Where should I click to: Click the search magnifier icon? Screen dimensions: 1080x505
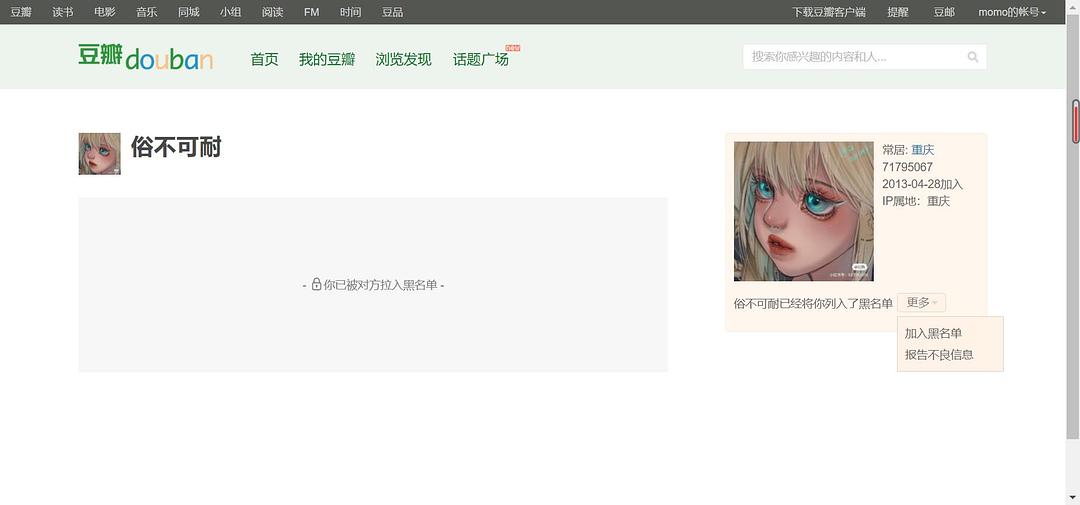[x=973, y=57]
